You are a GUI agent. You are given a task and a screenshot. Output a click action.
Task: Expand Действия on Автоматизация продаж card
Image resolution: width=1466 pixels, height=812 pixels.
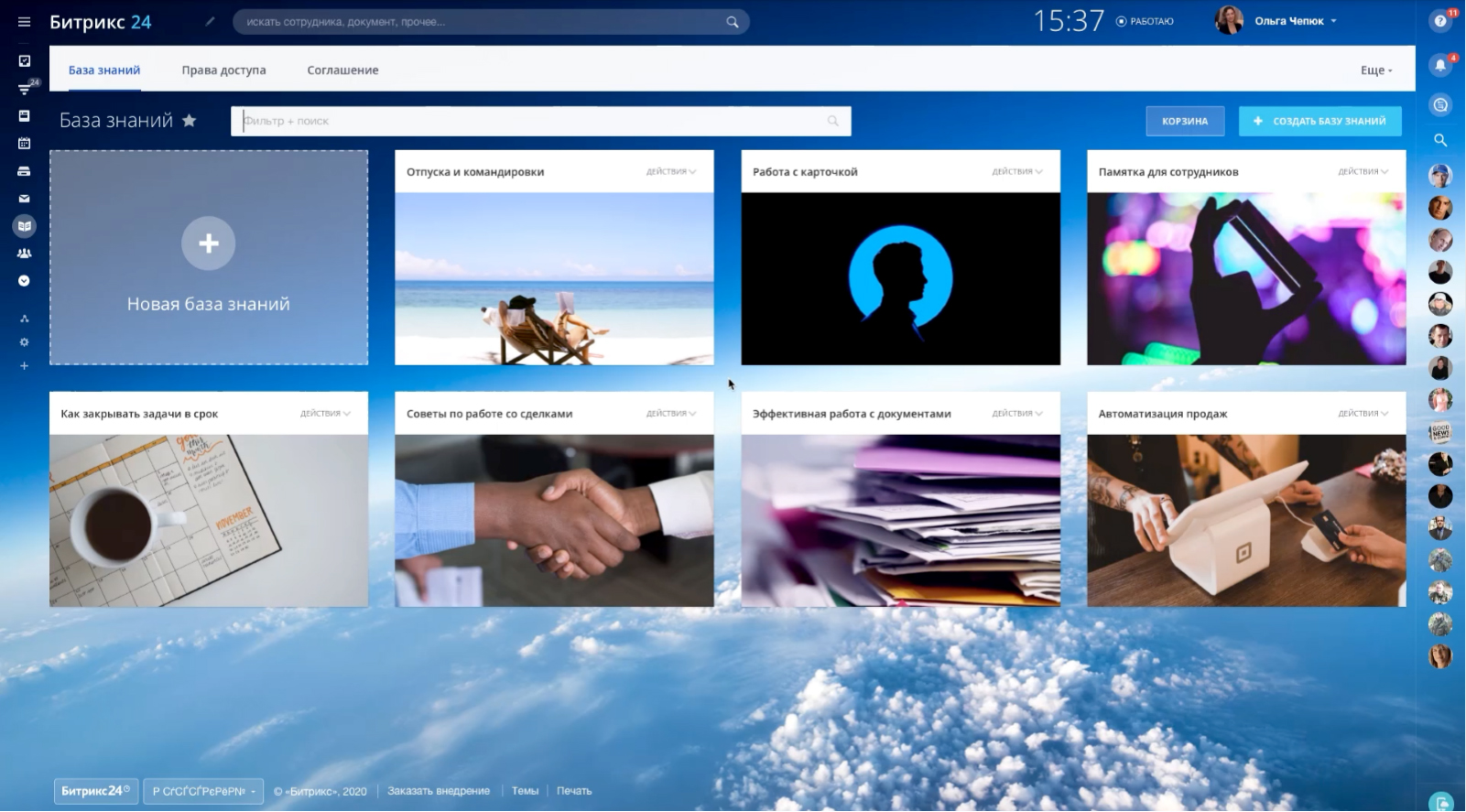pos(1363,414)
